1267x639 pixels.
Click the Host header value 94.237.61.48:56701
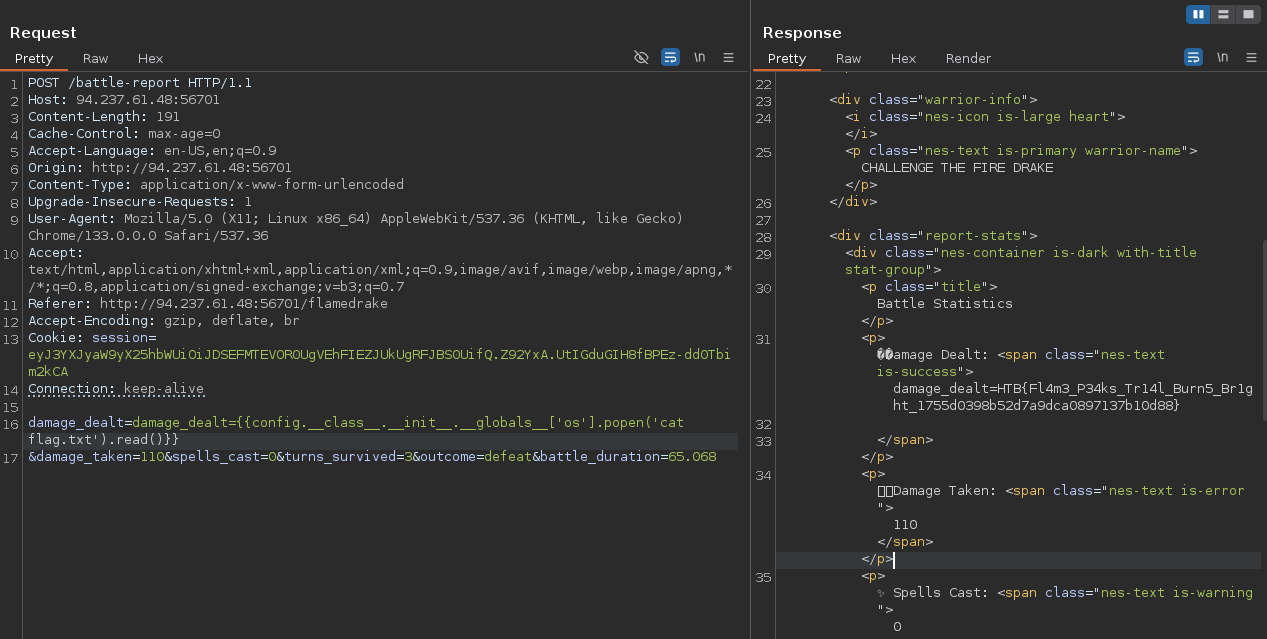tap(148, 100)
